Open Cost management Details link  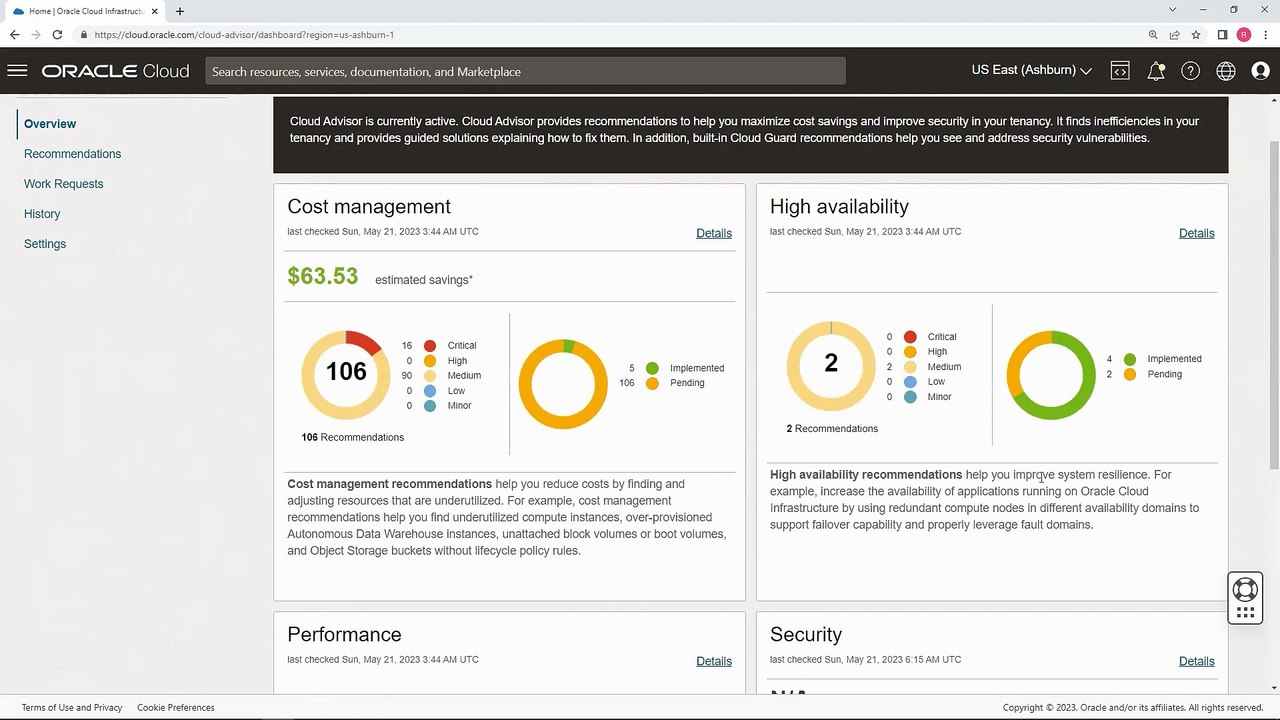(714, 233)
